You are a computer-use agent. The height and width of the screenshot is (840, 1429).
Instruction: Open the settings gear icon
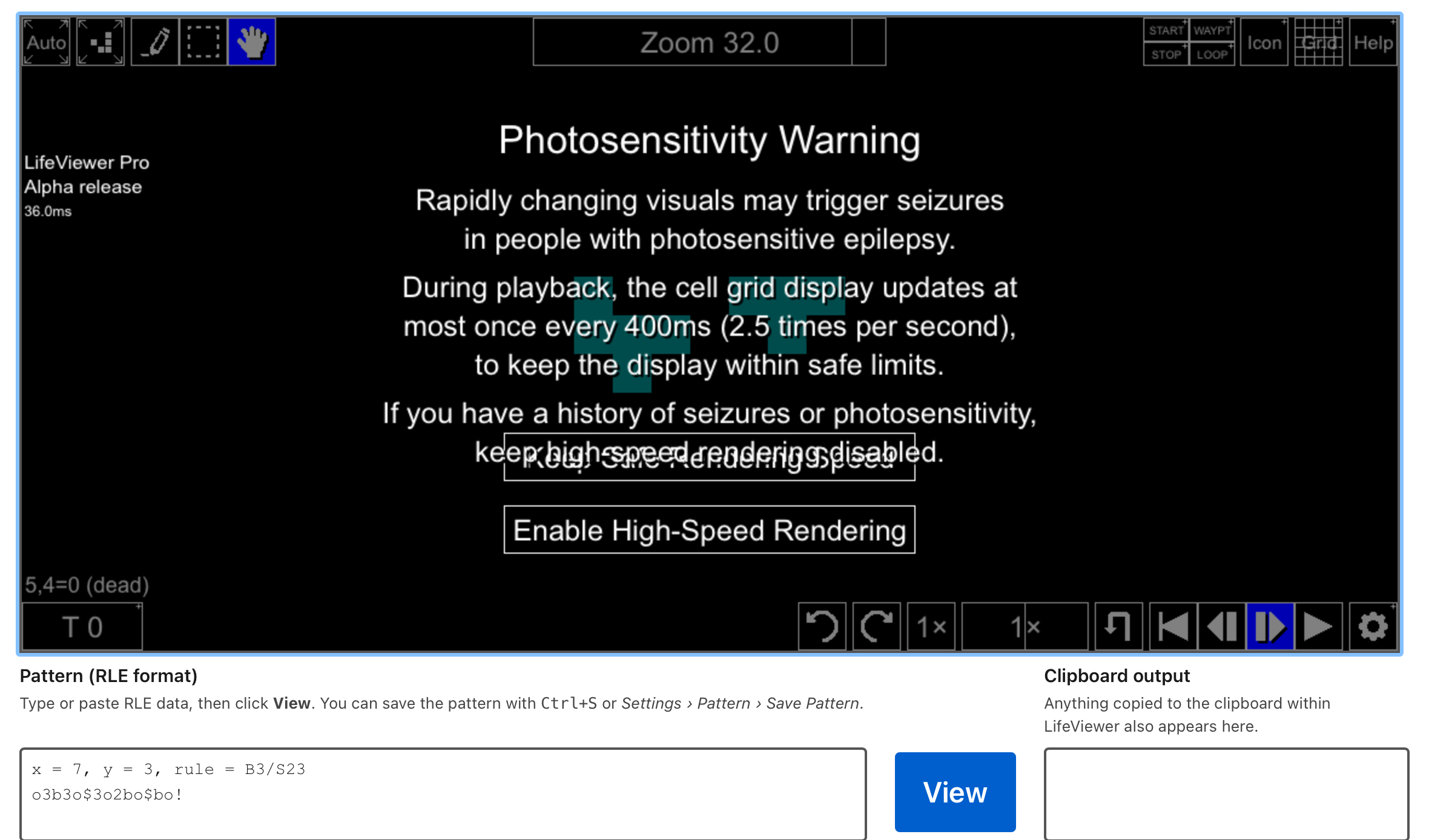[1373, 626]
